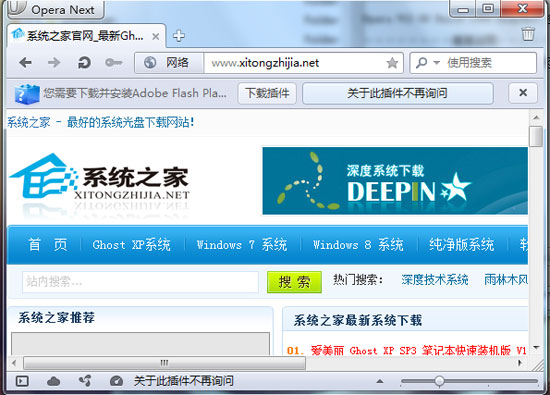
Task: Open closed tabs trash icon
Action: tap(528, 34)
